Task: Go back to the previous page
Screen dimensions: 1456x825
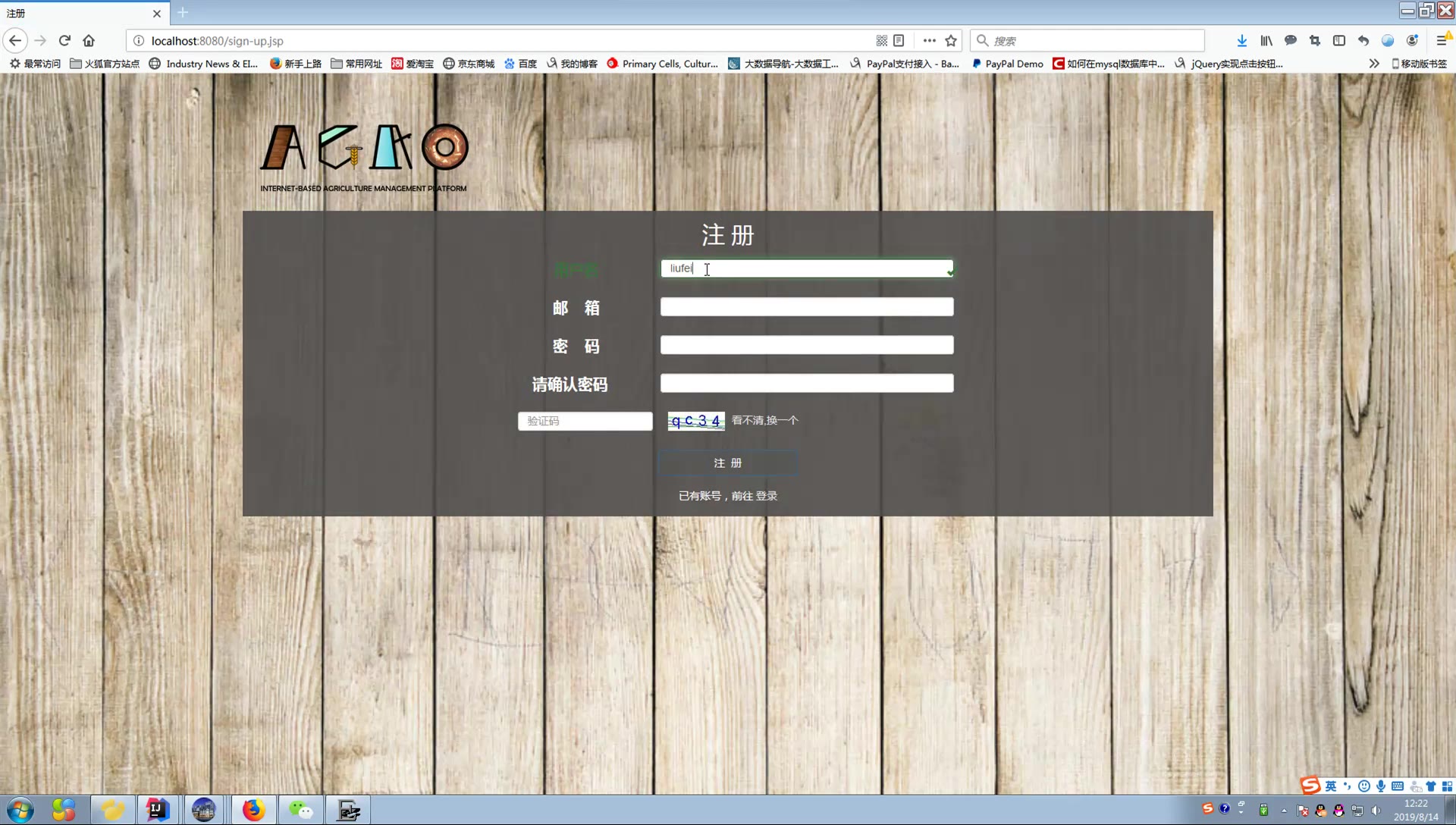Action: [x=15, y=41]
